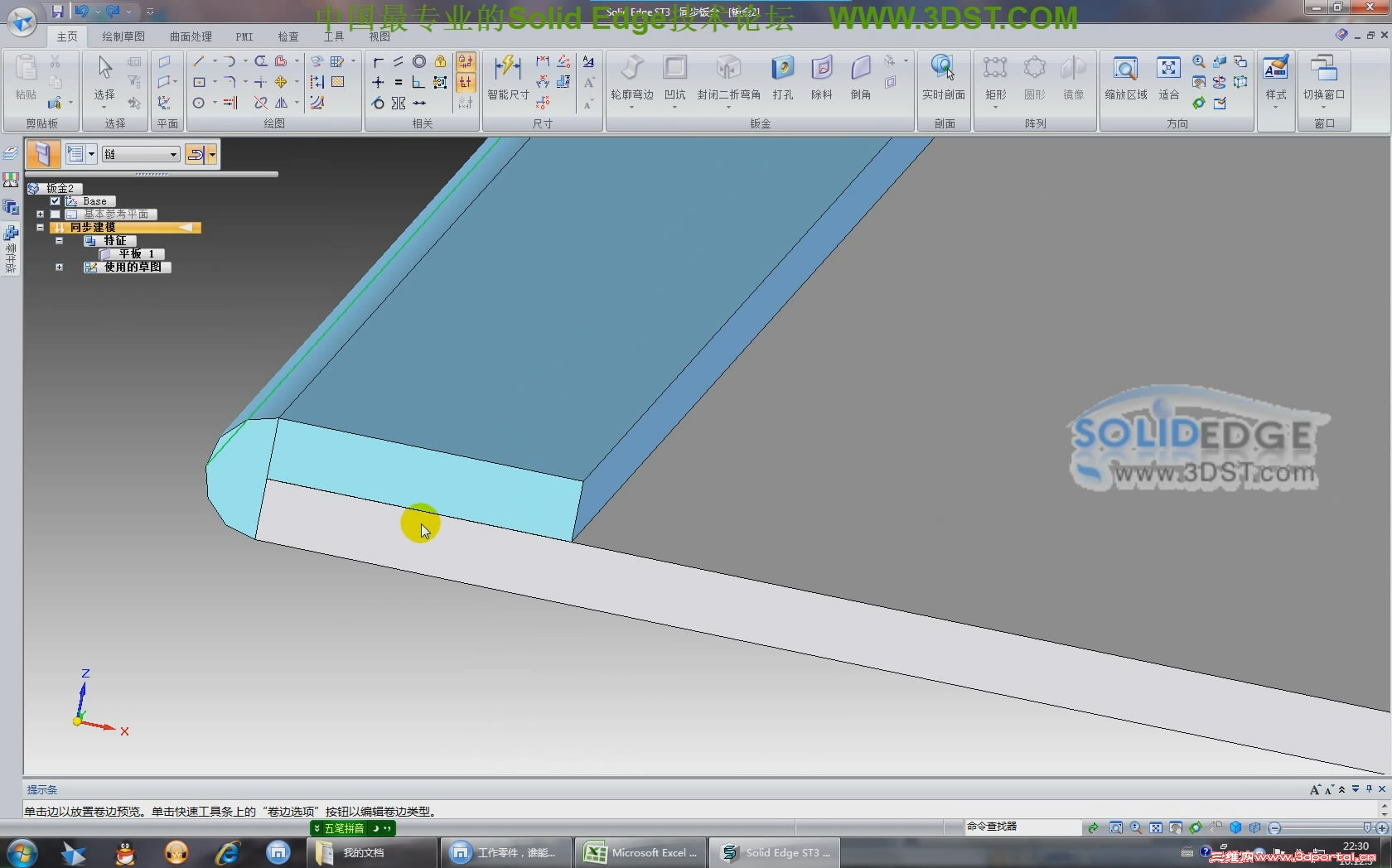Enable the 基本参考平面 visibility checkbox
1392x868 pixels.
coord(55,214)
